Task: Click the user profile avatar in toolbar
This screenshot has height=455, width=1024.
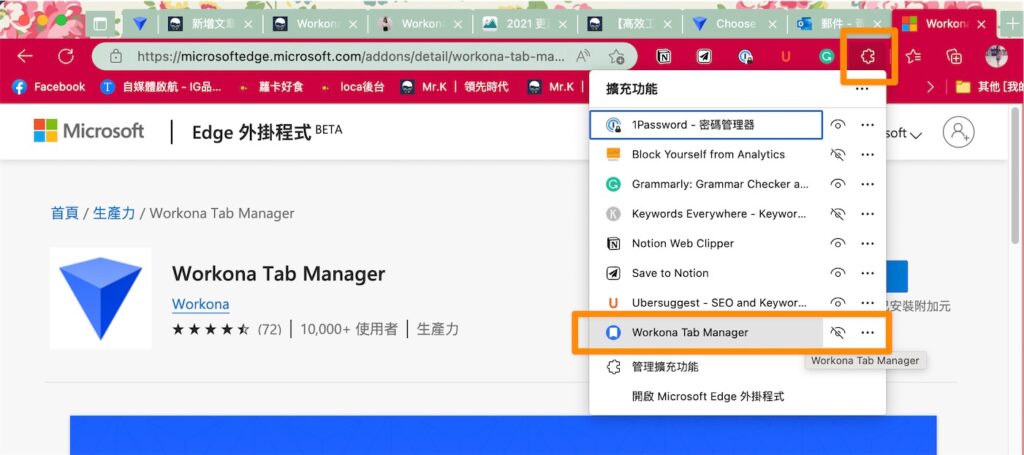Action: coord(996,56)
